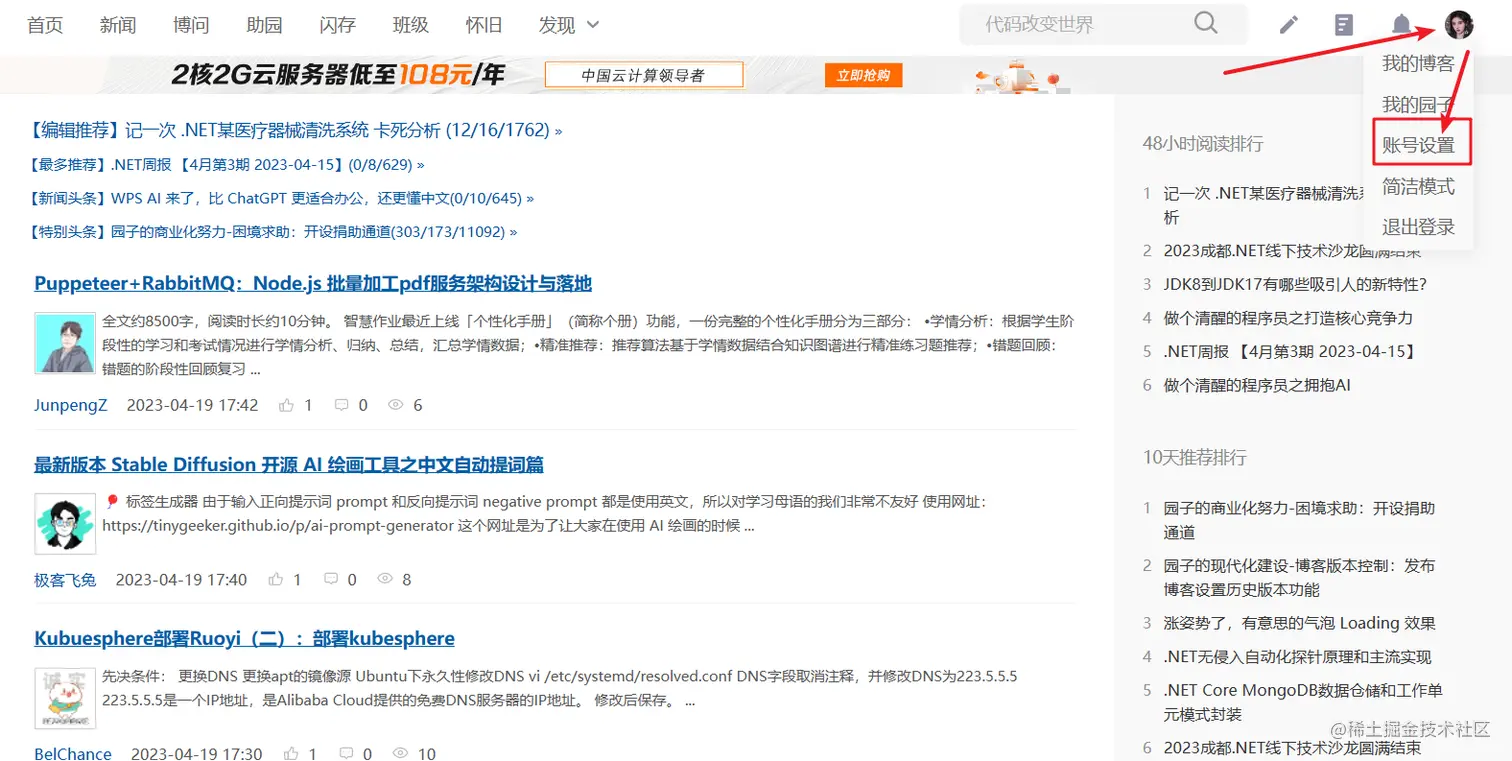Open the Puppeteer+RabbitMQ article link
Viewport: 1512px width, 761px height.
click(313, 283)
